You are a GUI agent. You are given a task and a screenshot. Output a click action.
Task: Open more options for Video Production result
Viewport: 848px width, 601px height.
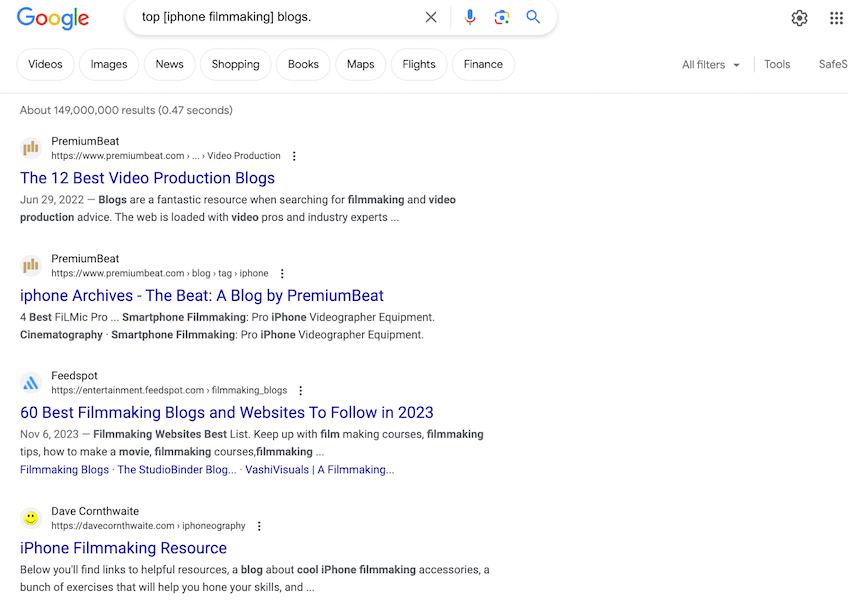[294, 156]
